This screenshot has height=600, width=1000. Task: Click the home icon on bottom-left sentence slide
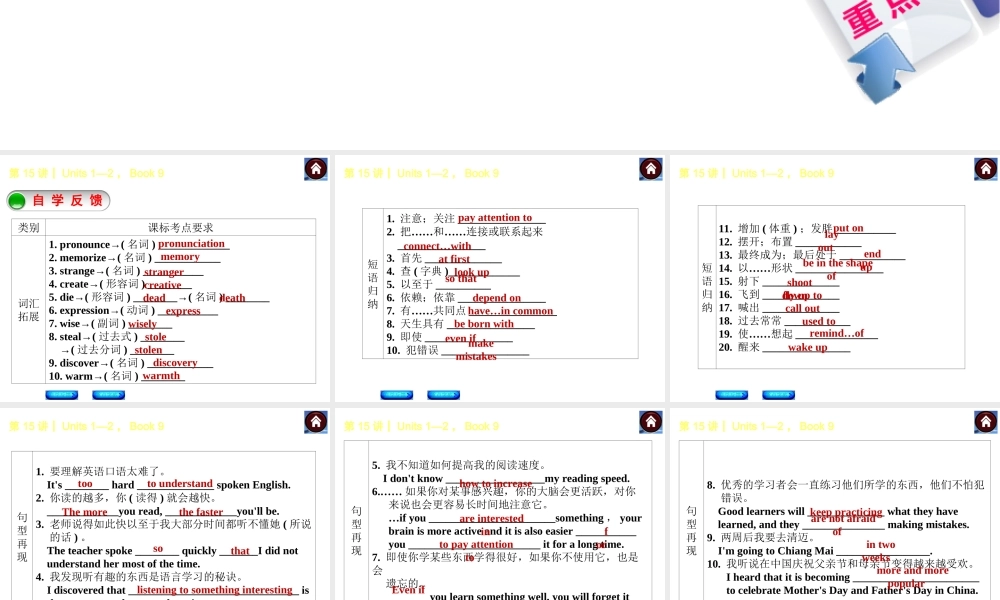[316, 422]
